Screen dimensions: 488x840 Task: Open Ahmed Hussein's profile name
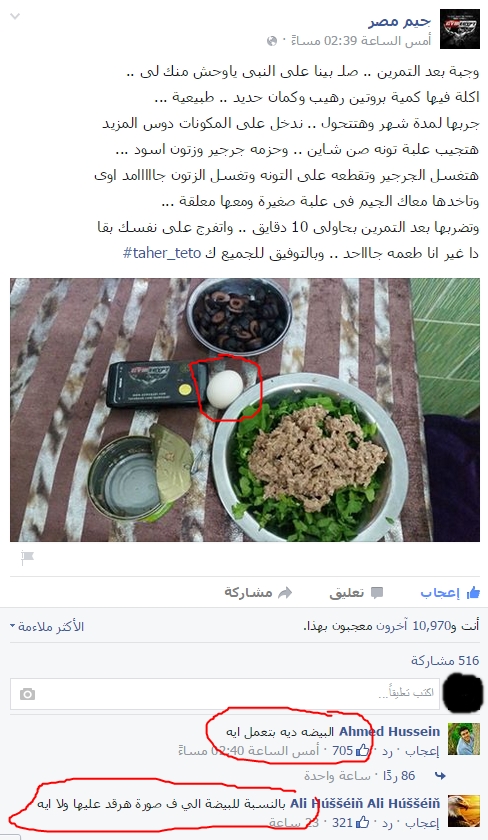pos(389,731)
